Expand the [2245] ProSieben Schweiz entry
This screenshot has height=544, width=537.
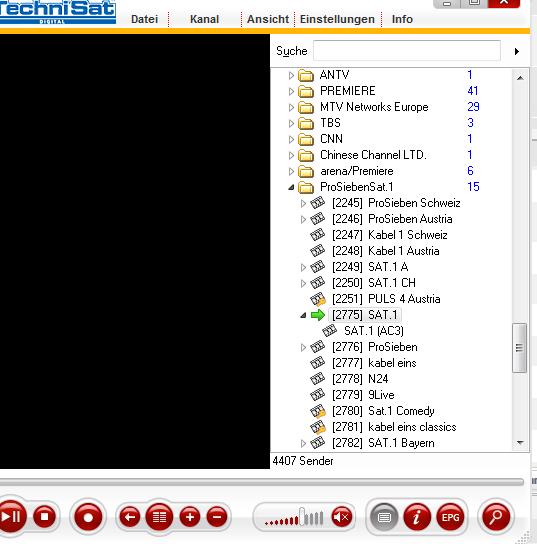point(303,203)
